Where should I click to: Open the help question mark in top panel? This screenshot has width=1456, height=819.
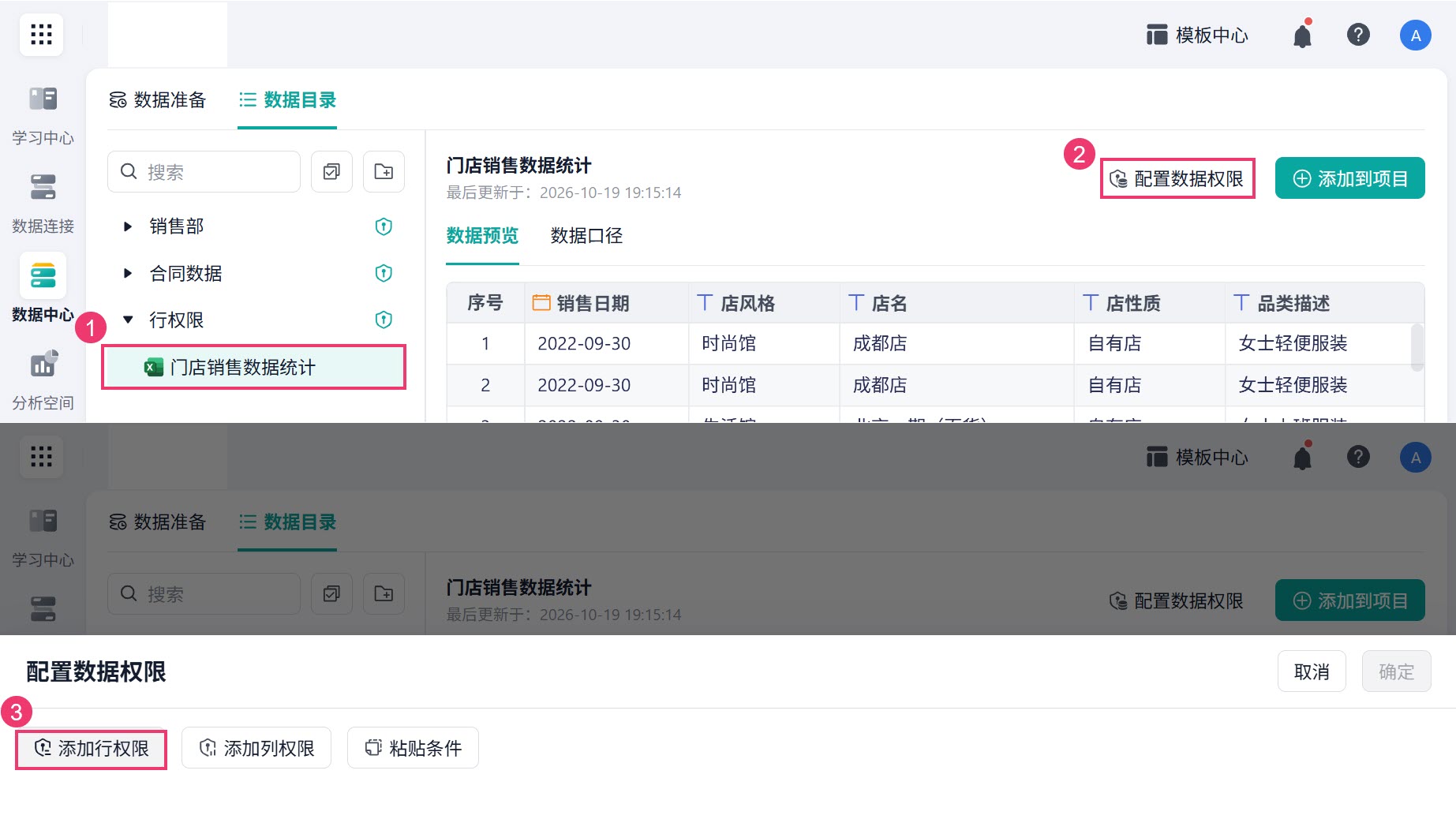coord(1358,35)
